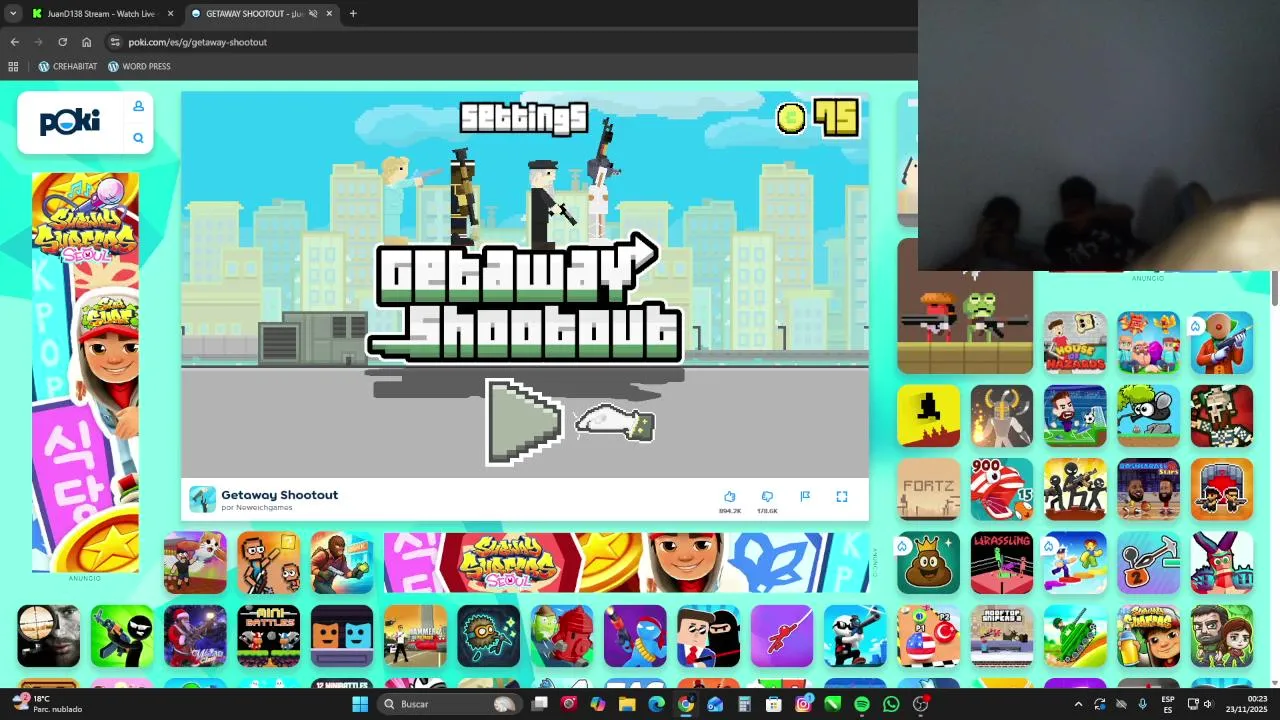Open the red stickman rope swing game
Viewport: 1280px width, 720px height.
(x=782, y=635)
